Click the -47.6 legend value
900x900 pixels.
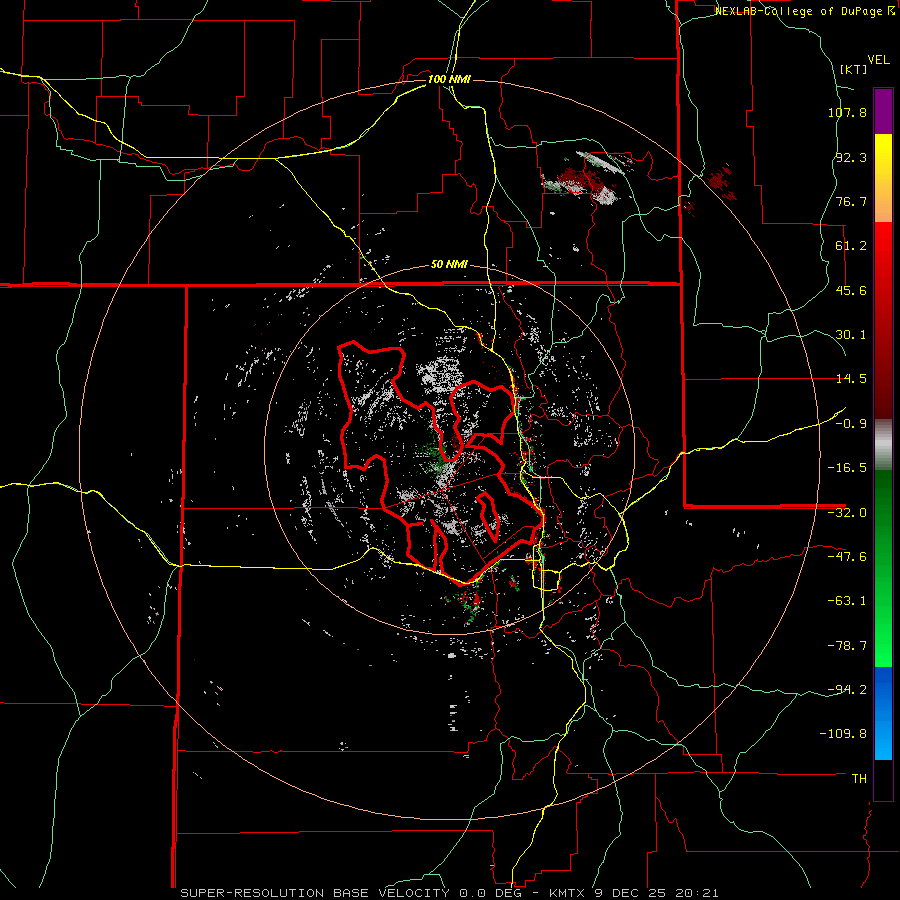coord(847,557)
